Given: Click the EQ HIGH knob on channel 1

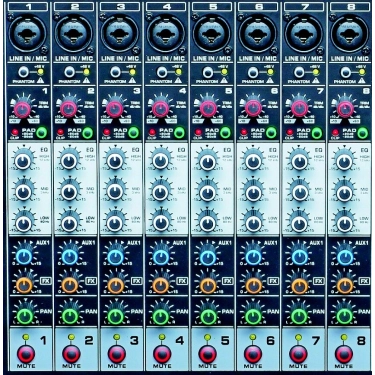Looking at the screenshot, I should pyautogui.click(x=23, y=162).
